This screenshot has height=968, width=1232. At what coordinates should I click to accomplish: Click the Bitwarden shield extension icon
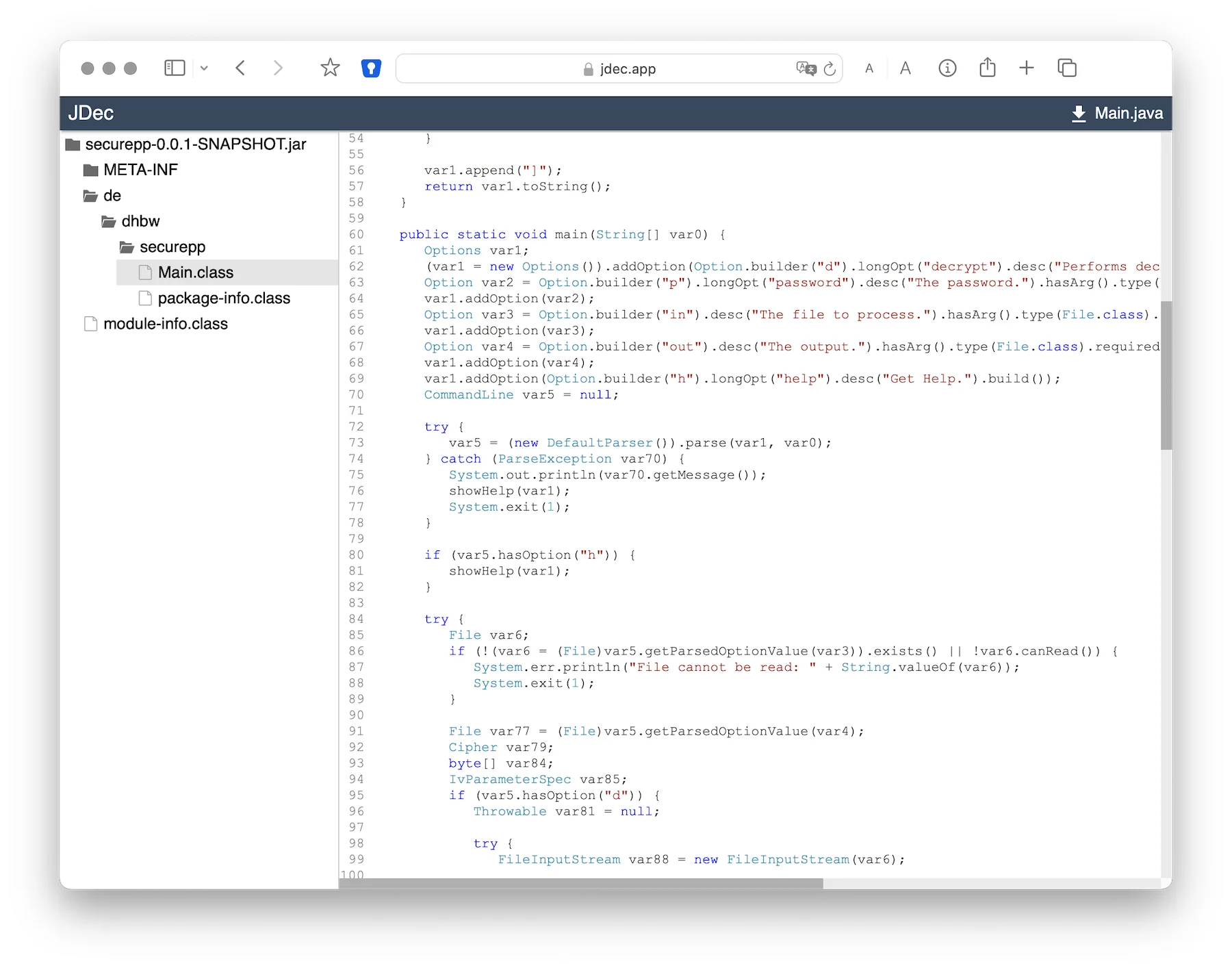click(x=371, y=68)
